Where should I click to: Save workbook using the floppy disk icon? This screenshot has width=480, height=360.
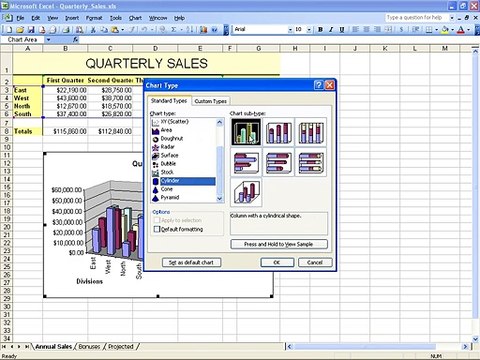(x=31, y=30)
